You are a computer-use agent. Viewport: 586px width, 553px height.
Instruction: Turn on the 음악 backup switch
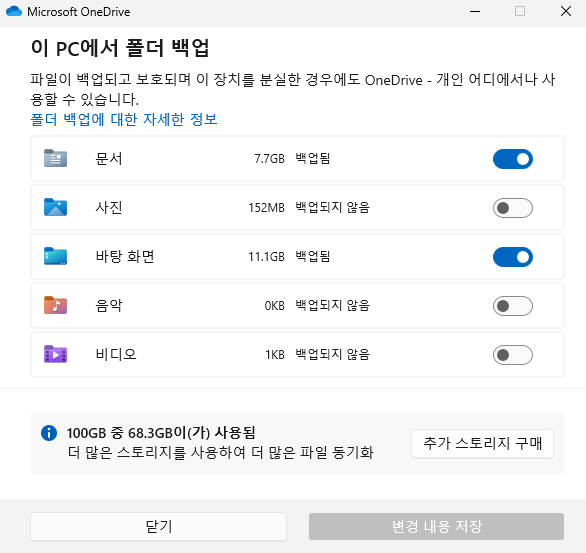coord(513,306)
